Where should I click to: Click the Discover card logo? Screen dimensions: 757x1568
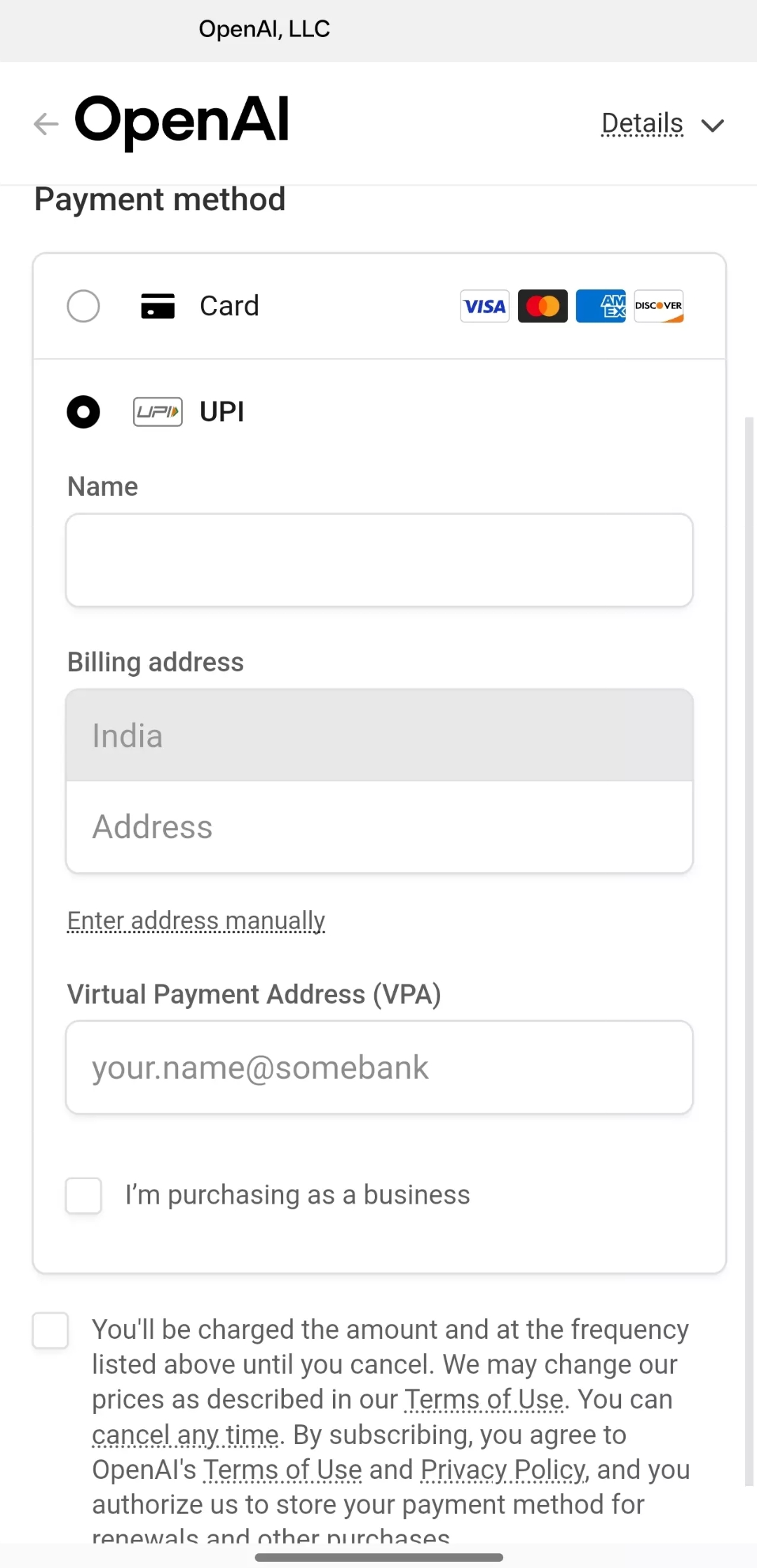659,306
